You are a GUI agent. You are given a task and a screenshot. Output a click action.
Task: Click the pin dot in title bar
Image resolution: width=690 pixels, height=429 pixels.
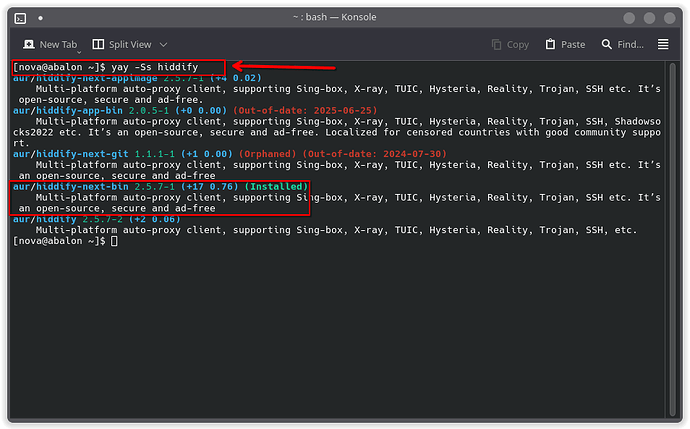pos(40,18)
